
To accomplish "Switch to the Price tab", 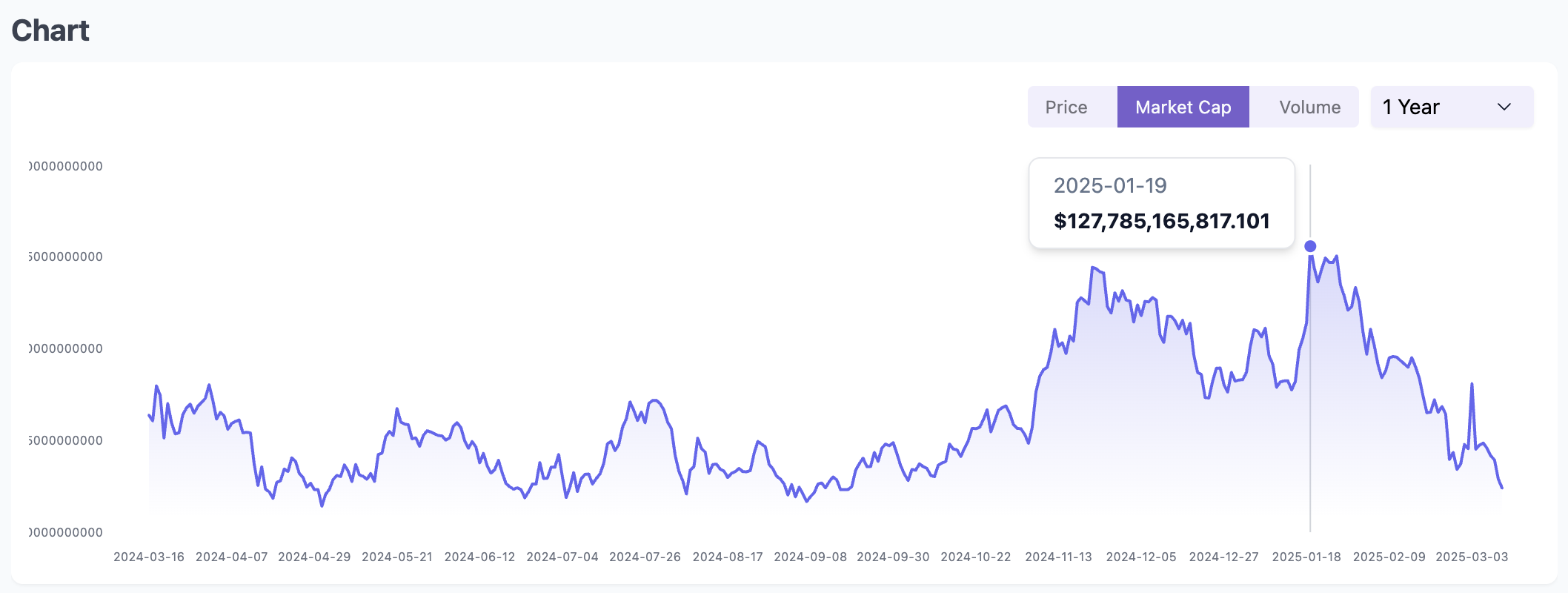I will 1066,107.
